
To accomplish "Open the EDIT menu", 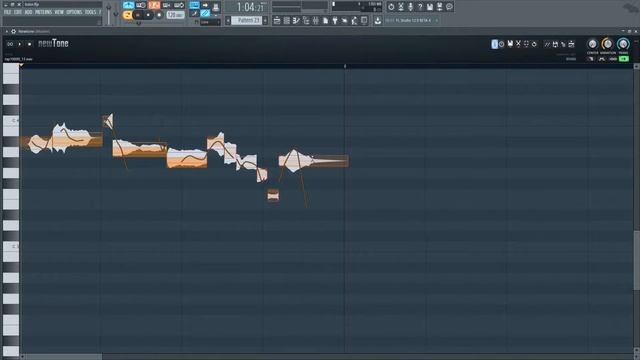I will pyautogui.click(x=18, y=12).
